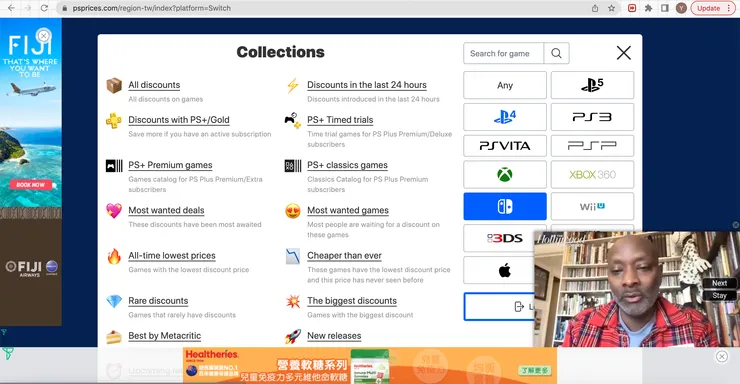Viewport: 740px width, 384px height.
Task: Select the Xbox 360 platform
Action: pos(592,175)
